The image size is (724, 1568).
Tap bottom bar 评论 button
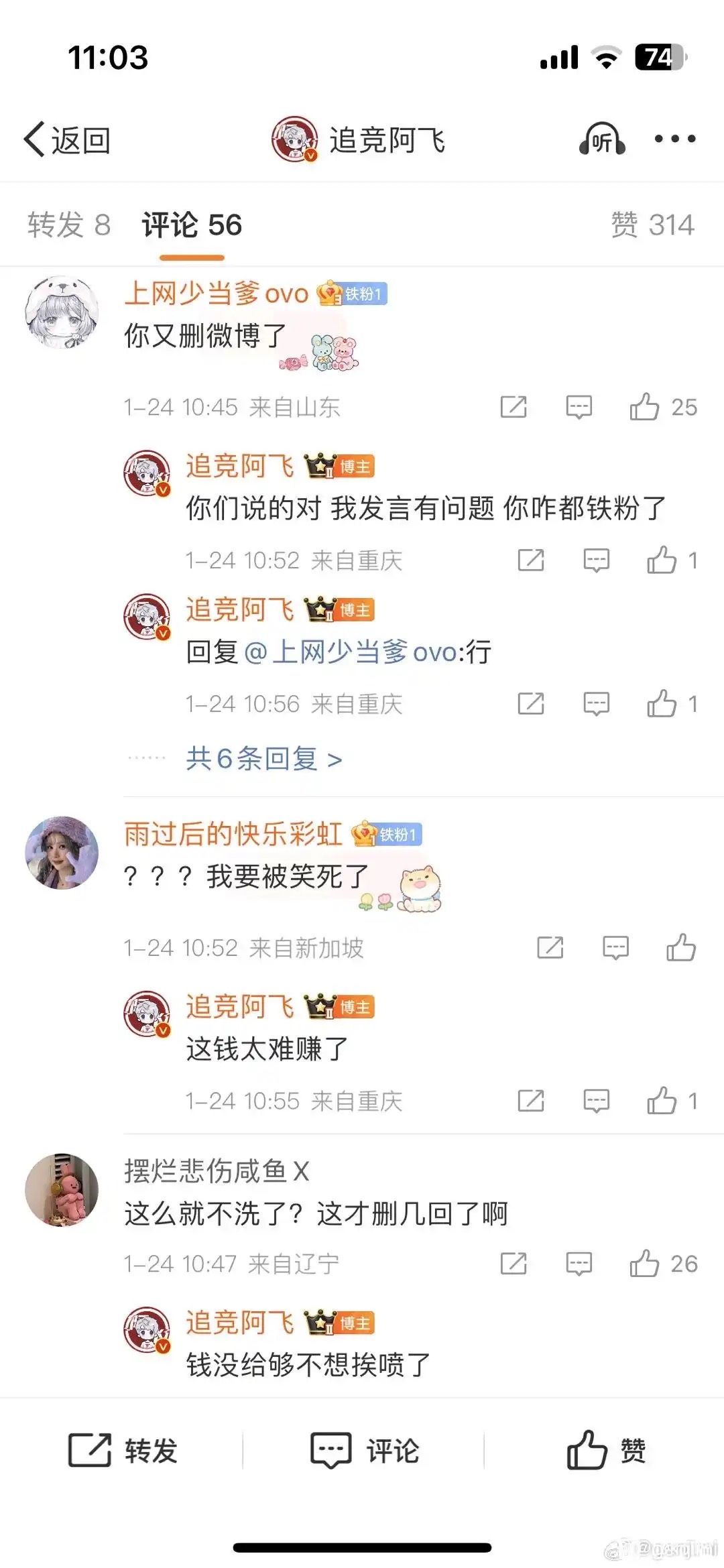(x=365, y=1450)
